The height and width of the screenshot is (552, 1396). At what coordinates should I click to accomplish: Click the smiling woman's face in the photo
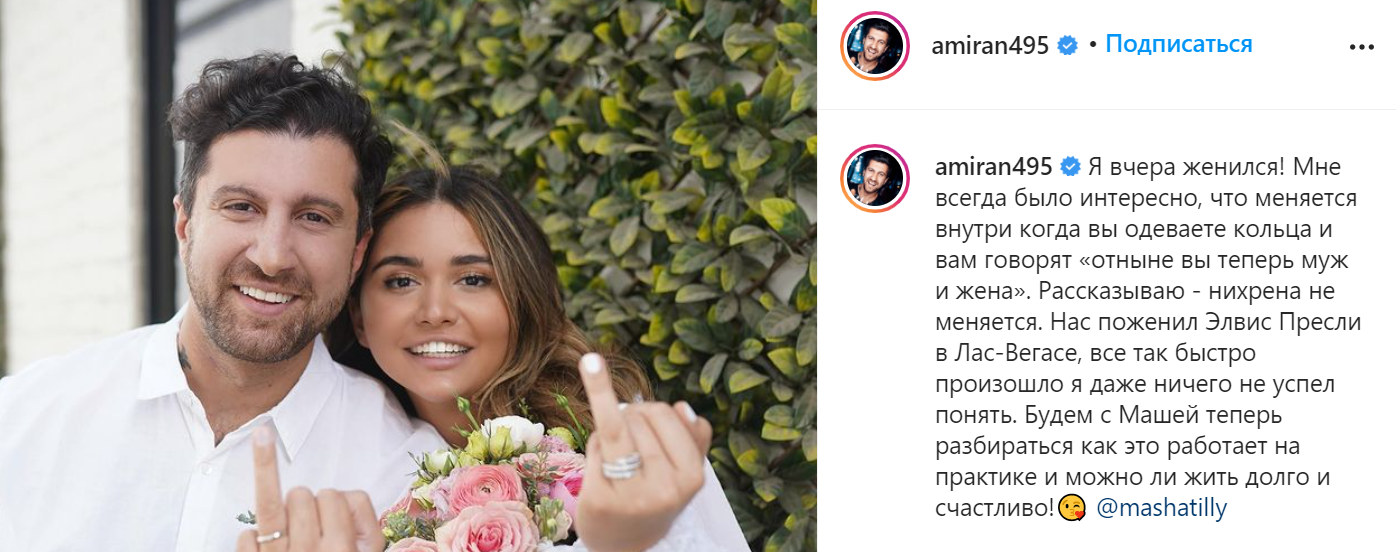430,300
